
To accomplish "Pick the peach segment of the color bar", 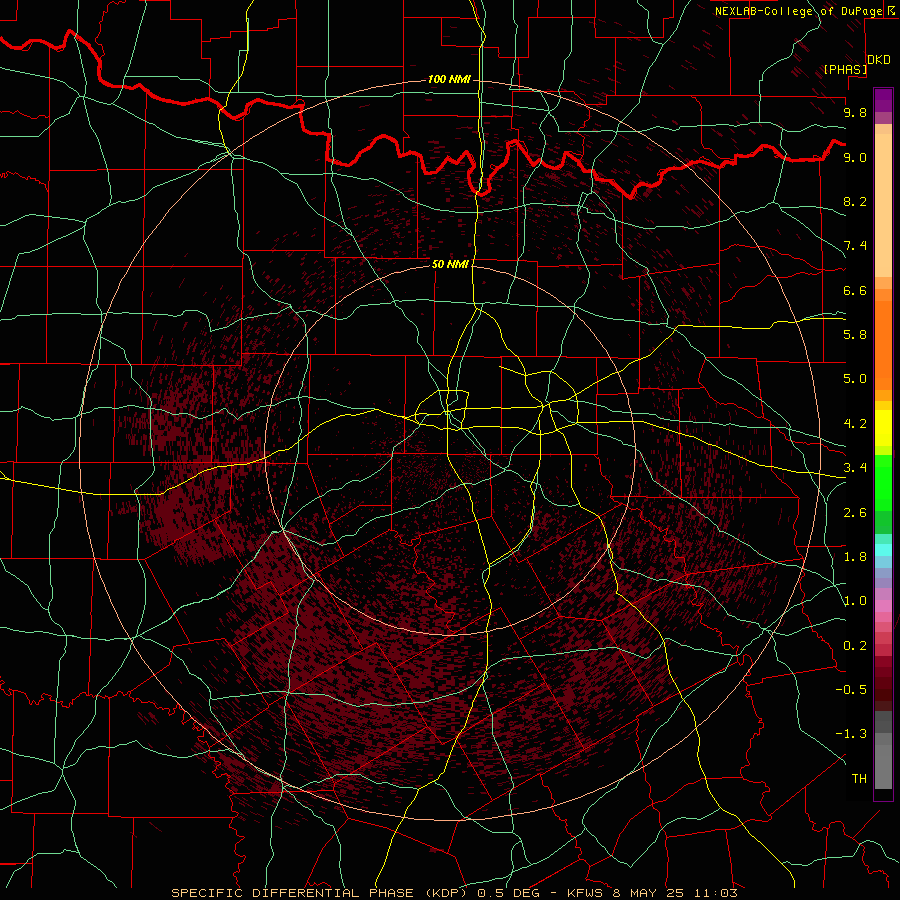I will [883, 205].
